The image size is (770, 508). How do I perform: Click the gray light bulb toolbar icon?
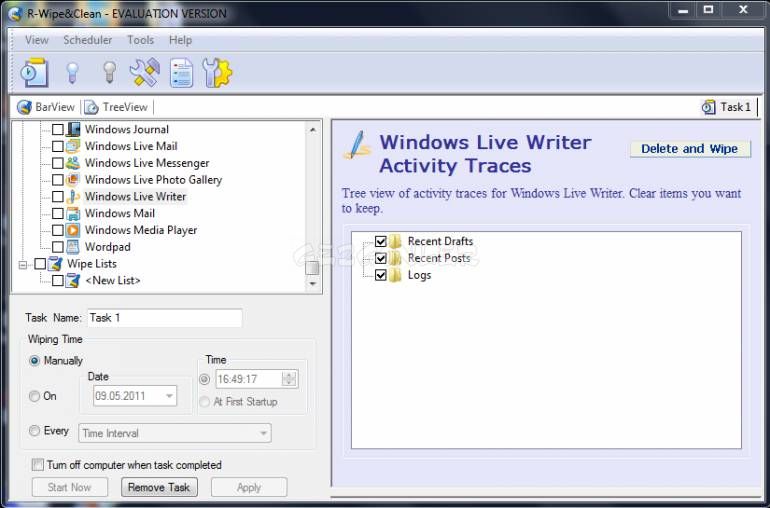click(110, 73)
